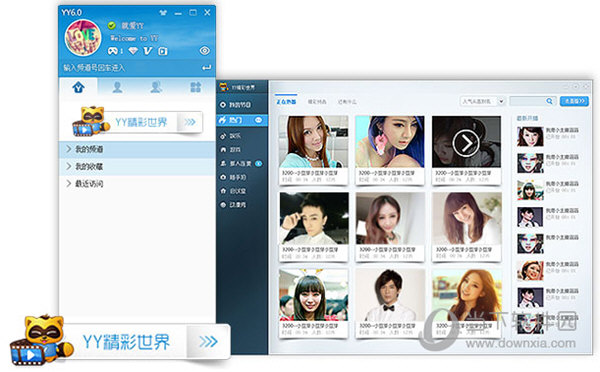Select the camera icon item in dark sidebar

242,177
